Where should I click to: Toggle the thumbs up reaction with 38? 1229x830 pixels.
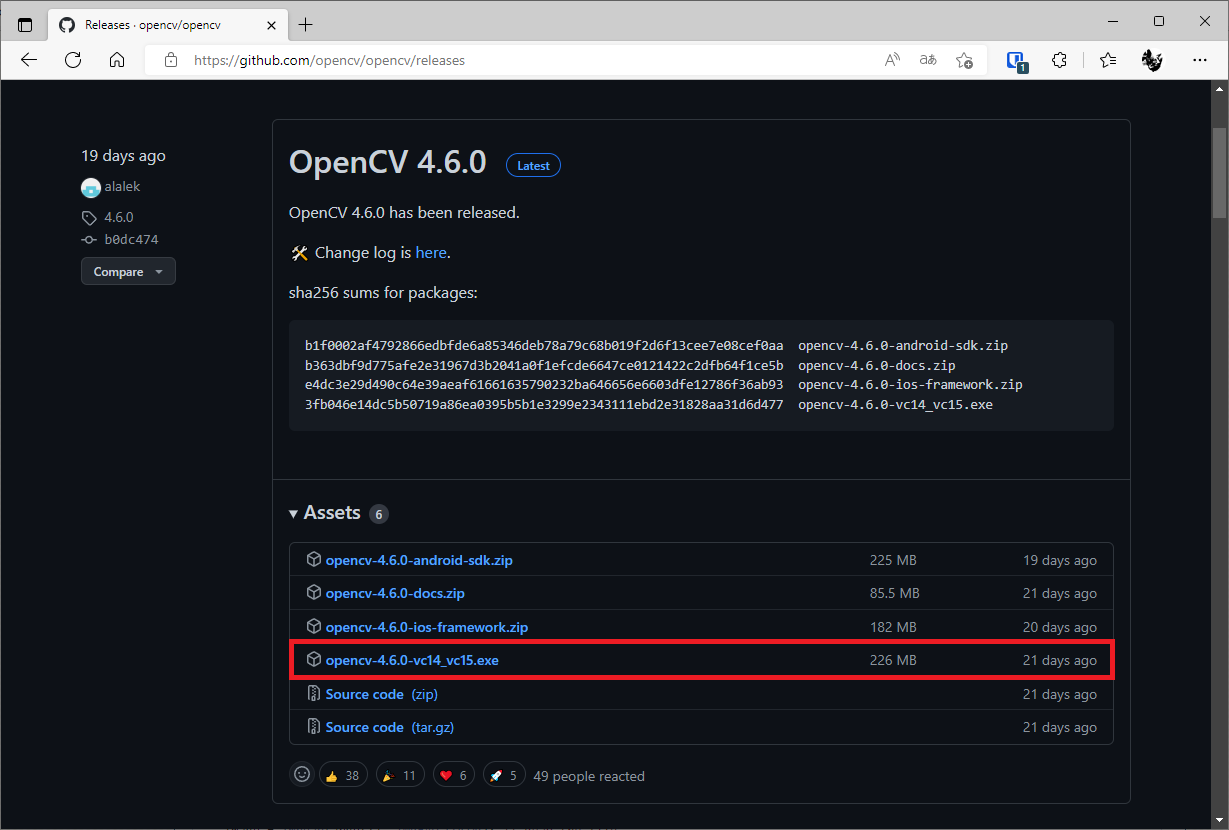[x=343, y=775]
